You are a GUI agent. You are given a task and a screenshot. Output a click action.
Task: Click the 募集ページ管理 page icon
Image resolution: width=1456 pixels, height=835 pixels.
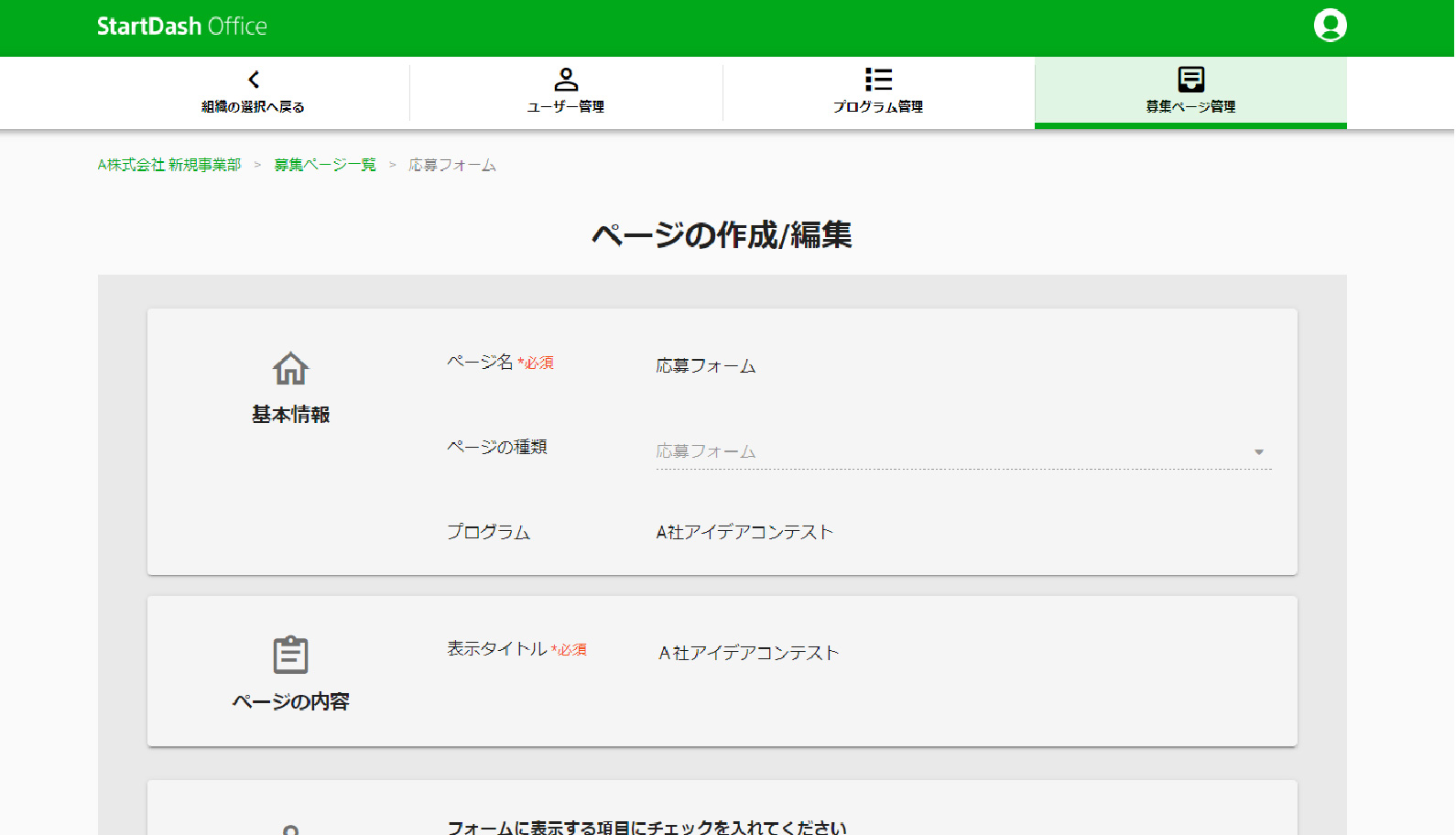pos(1190,80)
